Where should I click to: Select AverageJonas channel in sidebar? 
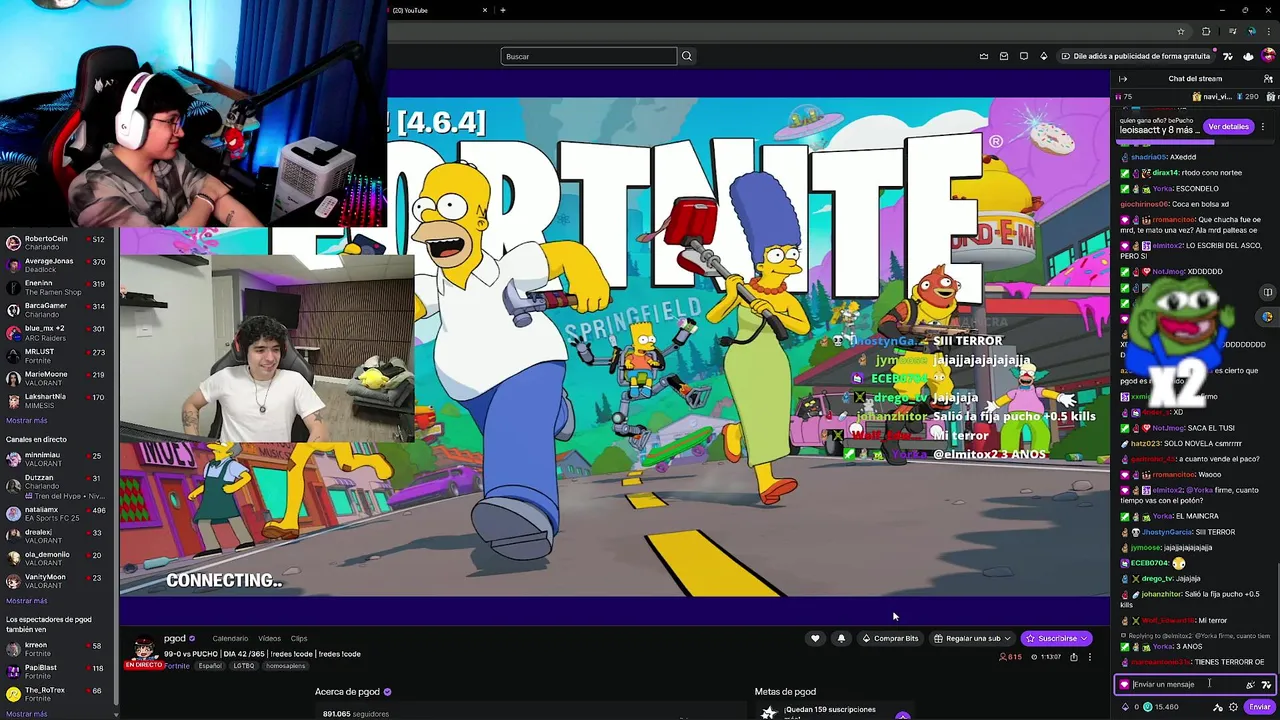coord(58,265)
